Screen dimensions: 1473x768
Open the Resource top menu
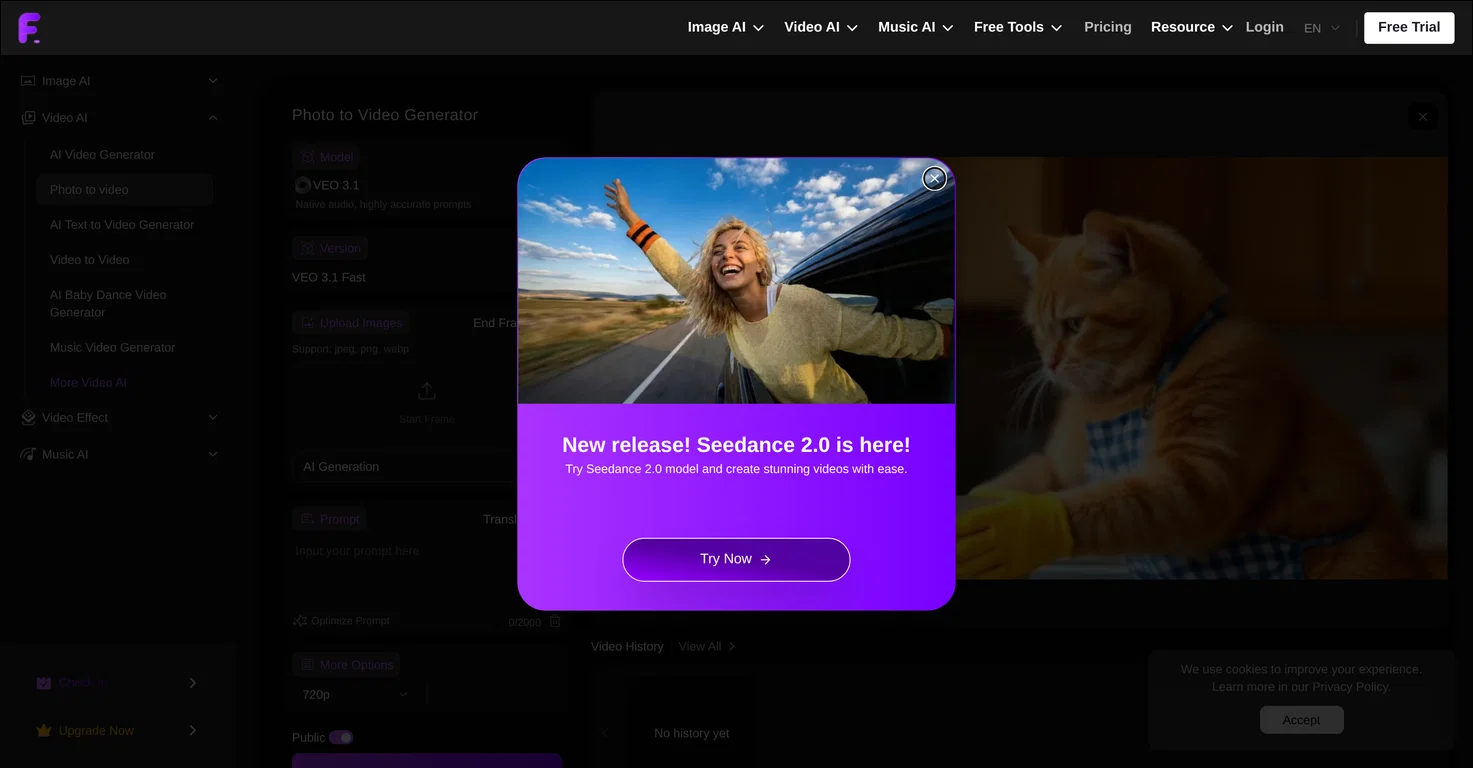pos(1192,27)
